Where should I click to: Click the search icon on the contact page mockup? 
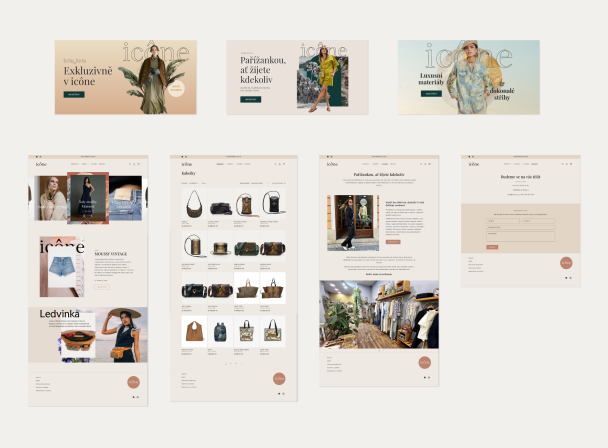pyautogui.click(x=562, y=164)
